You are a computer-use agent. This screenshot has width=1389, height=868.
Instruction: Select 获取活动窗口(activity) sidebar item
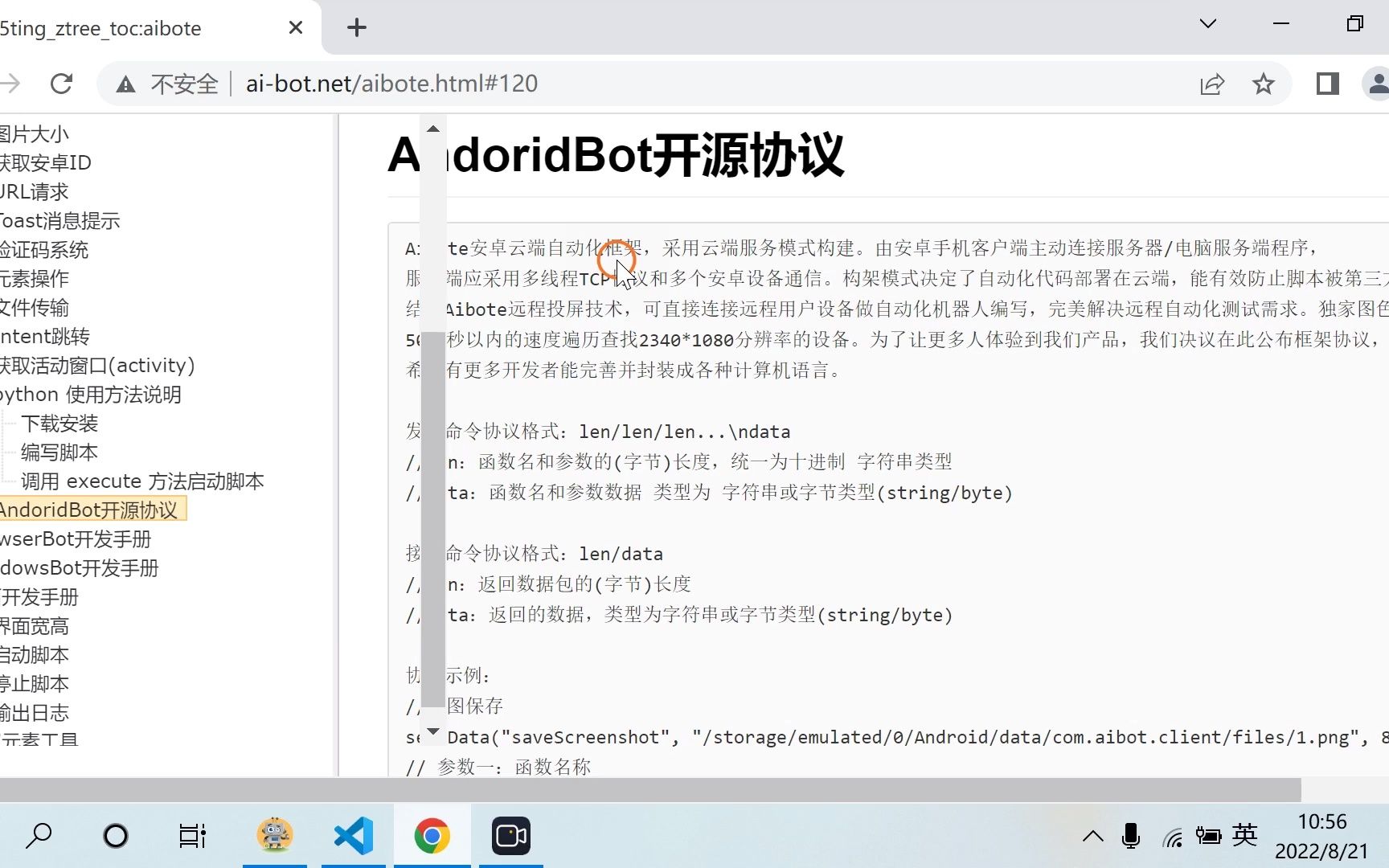click(97, 366)
